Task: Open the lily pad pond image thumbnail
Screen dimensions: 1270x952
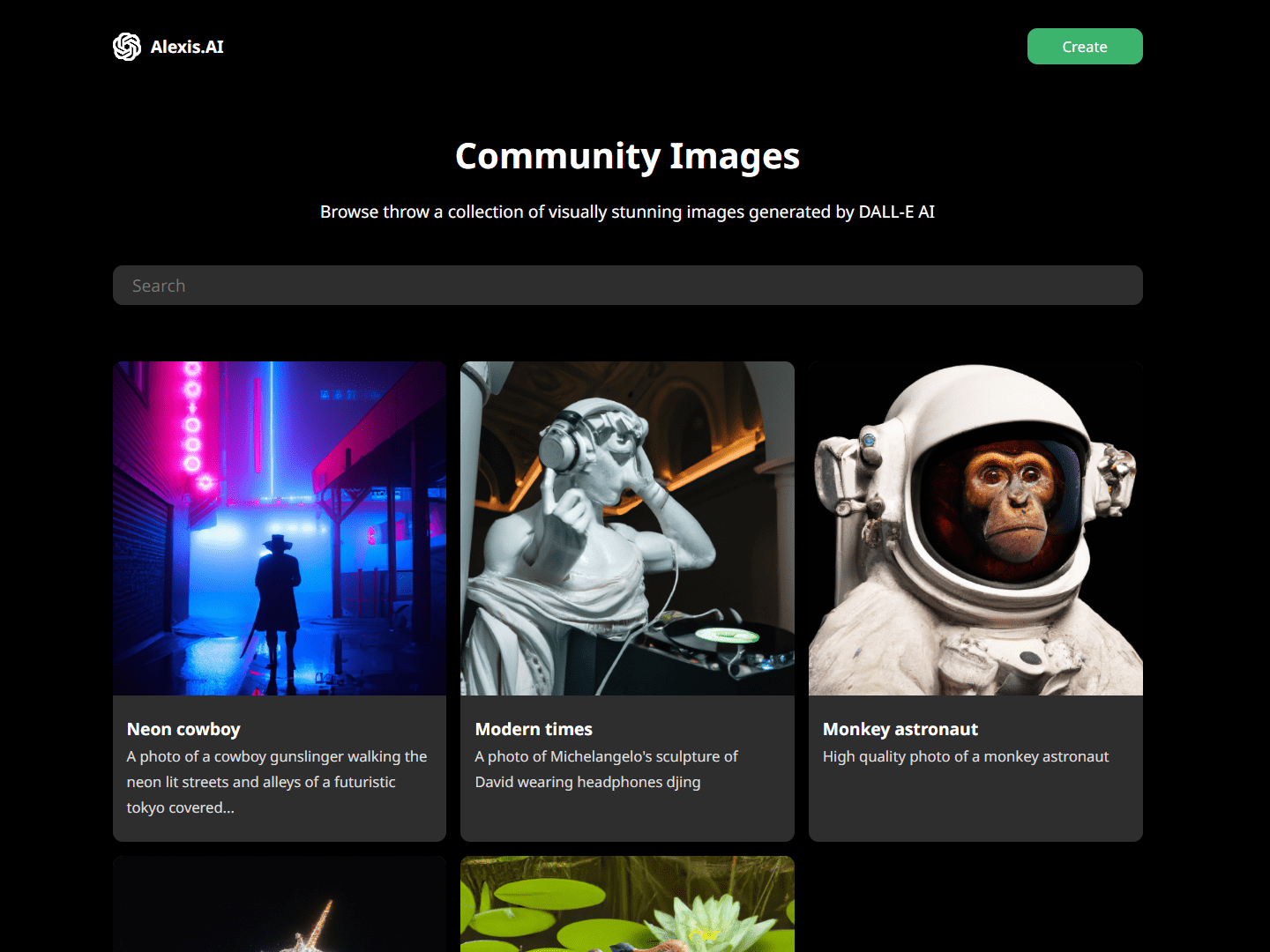Action: 627,904
